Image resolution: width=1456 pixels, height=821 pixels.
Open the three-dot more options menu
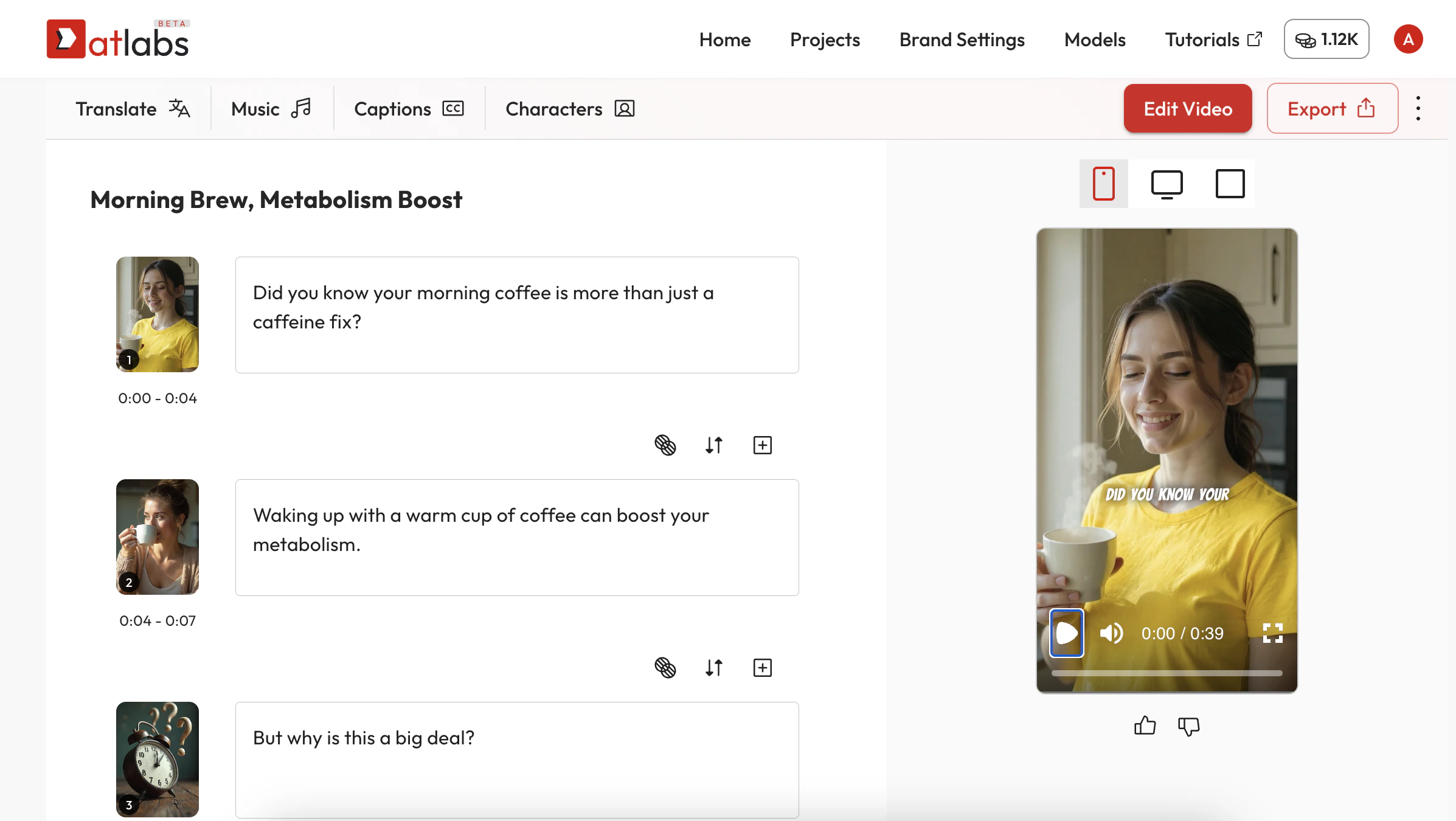(x=1418, y=108)
